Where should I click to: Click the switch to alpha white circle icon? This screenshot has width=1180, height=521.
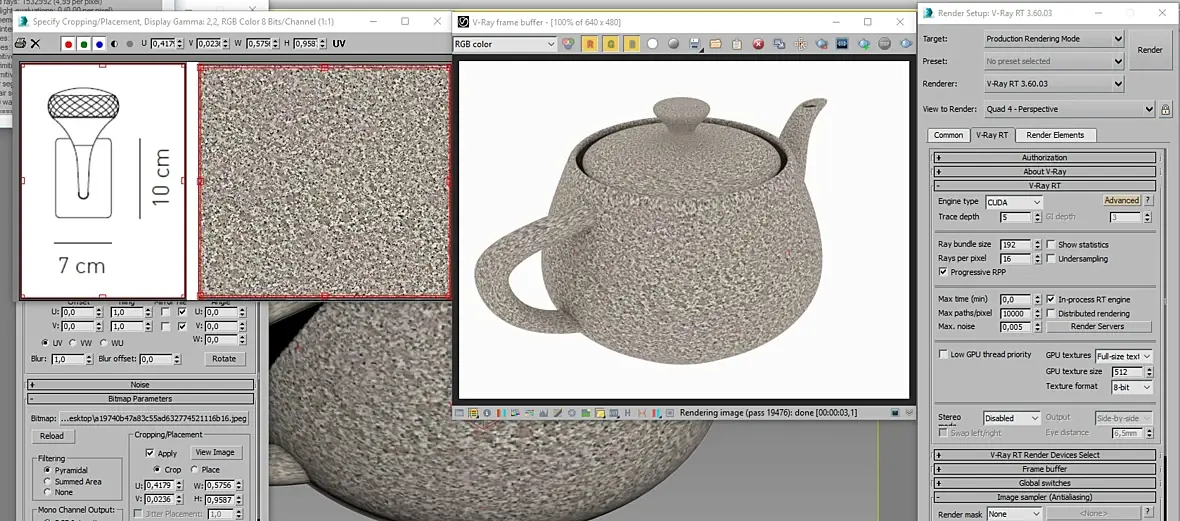652,44
